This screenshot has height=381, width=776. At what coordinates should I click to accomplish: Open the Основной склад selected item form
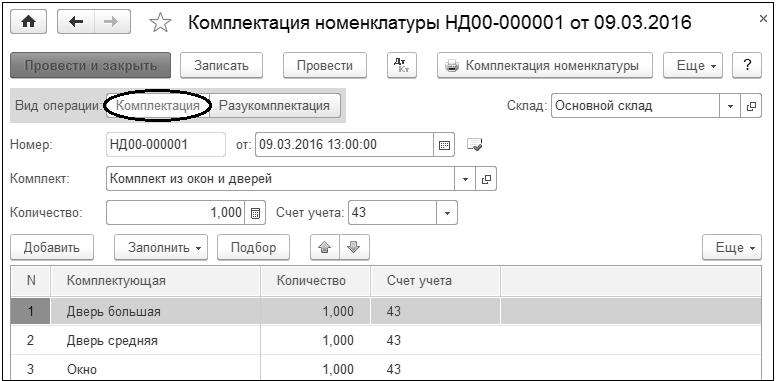tap(751, 106)
